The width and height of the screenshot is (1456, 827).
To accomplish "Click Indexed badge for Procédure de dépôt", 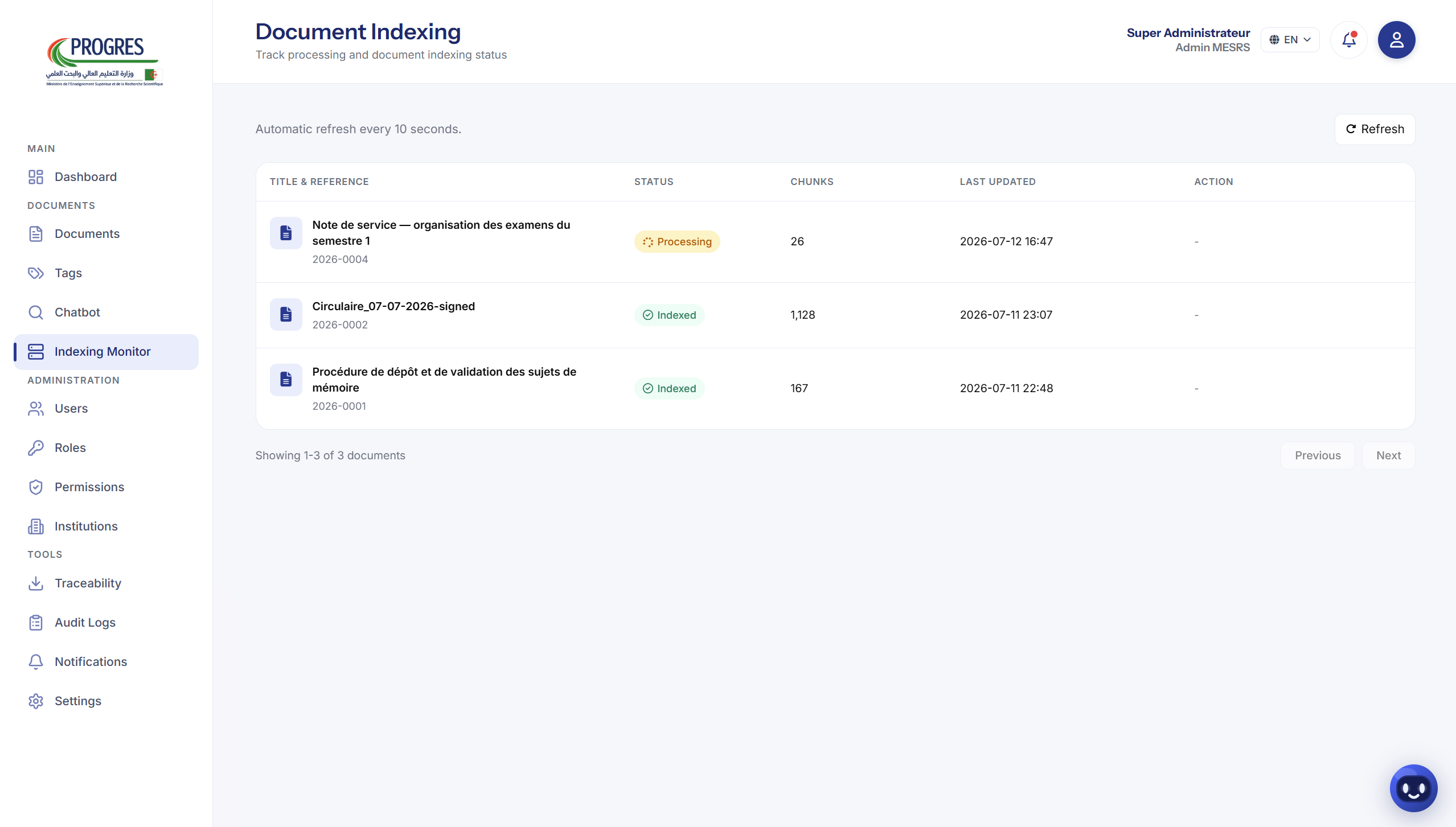I will click(x=669, y=389).
